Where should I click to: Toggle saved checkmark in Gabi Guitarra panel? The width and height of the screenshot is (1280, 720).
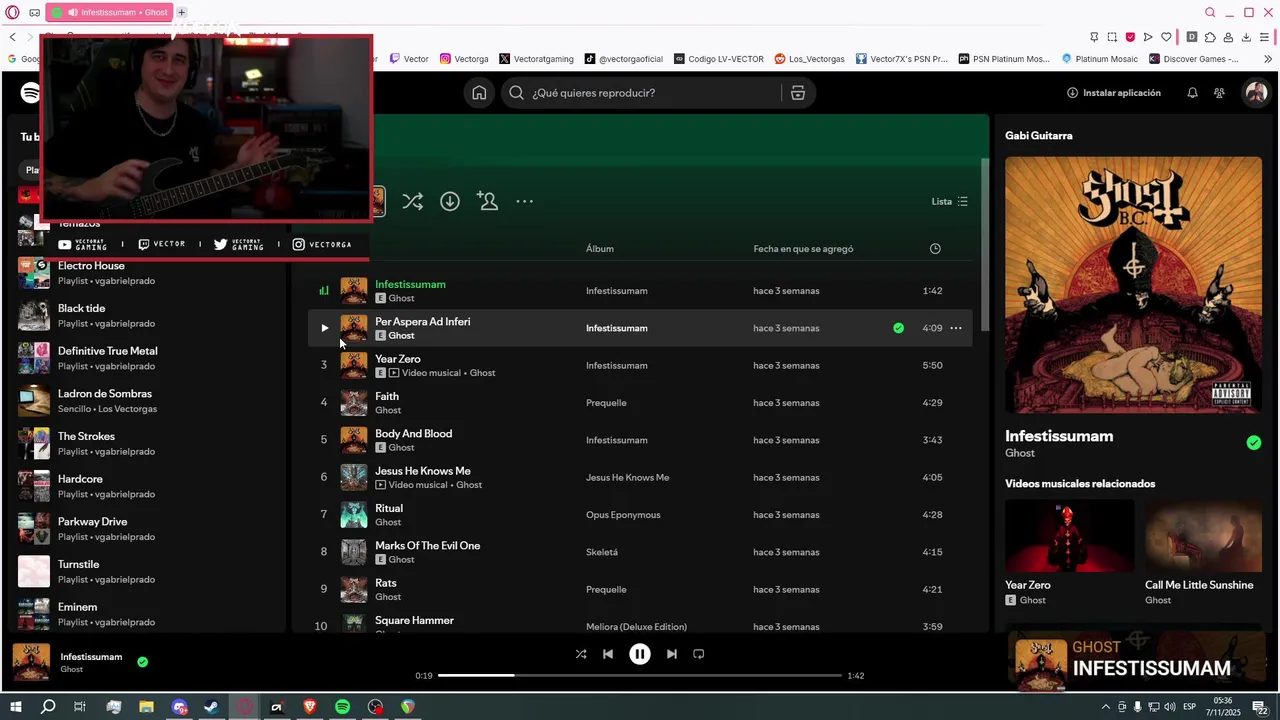coord(1254,443)
